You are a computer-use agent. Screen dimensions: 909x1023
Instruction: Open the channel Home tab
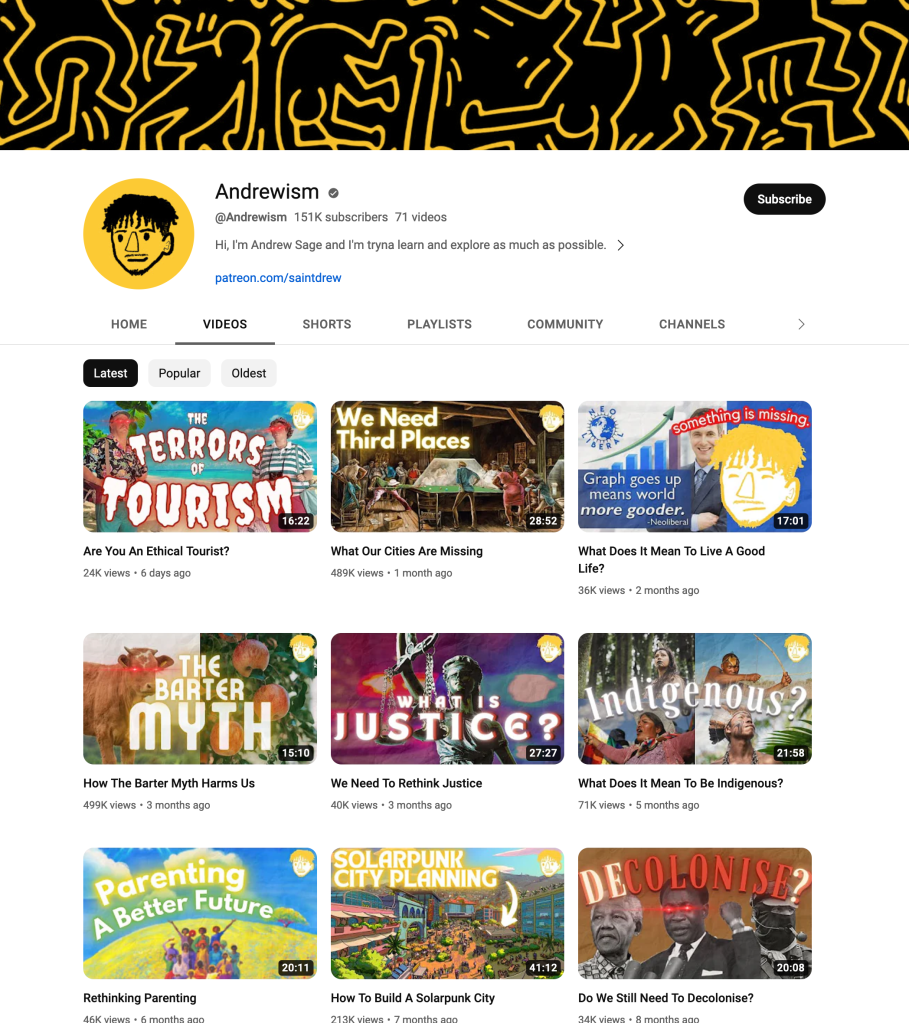(129, 324)
